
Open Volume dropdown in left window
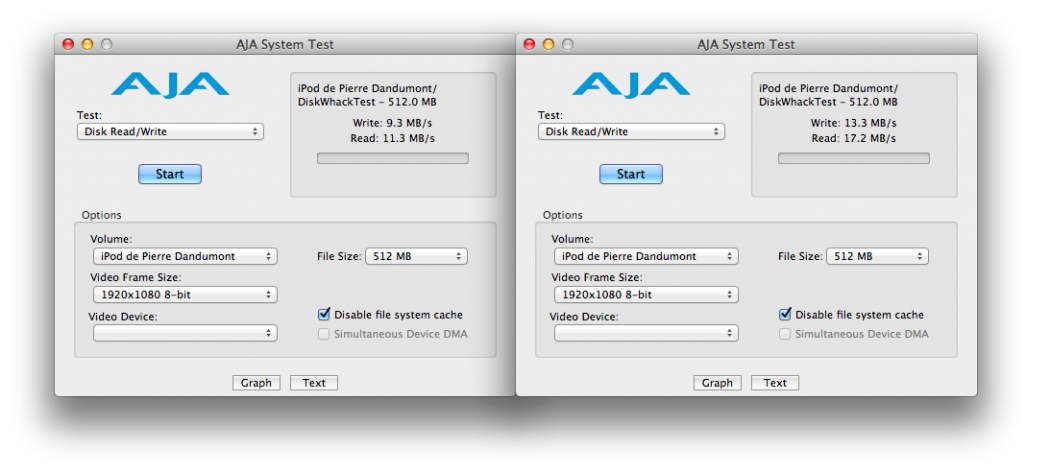(x=185, y=256)
